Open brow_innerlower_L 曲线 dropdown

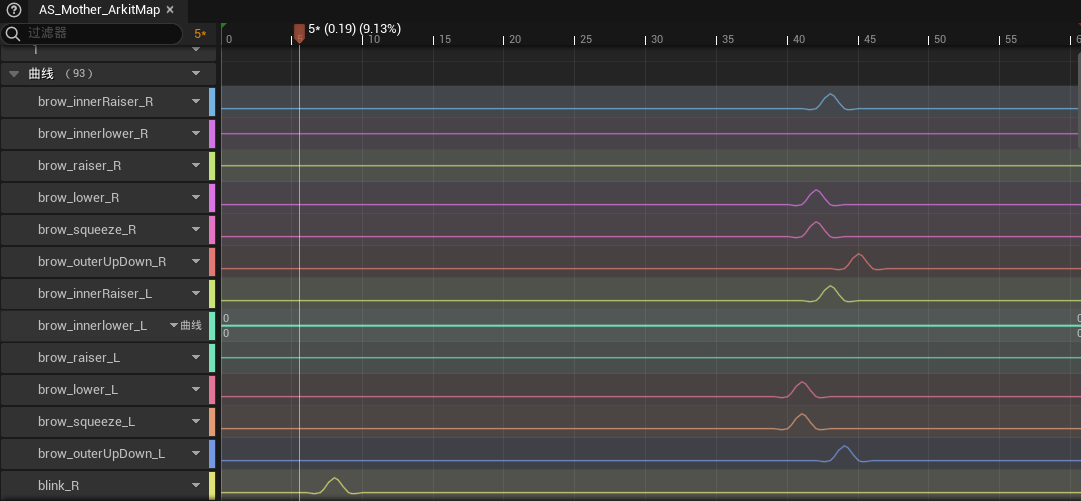[186, 325]
